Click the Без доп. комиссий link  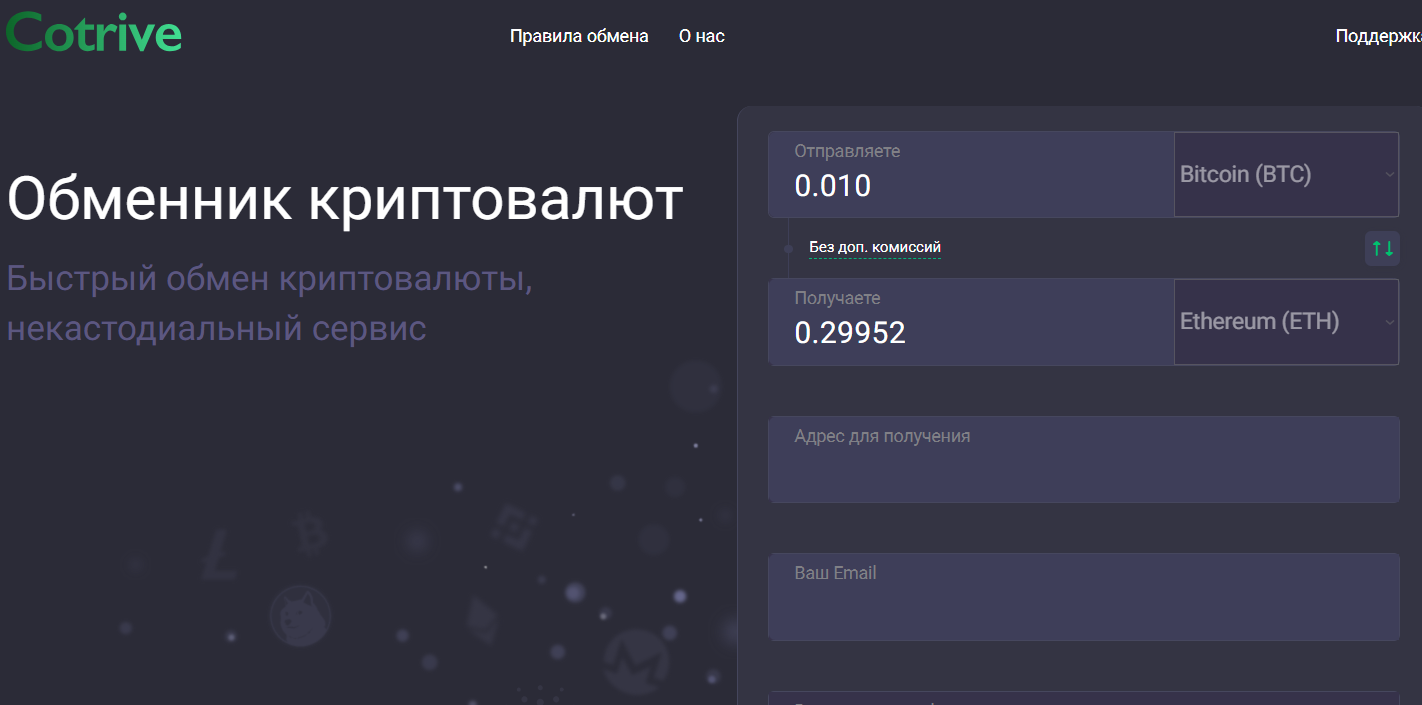click(x=874, y=247)
